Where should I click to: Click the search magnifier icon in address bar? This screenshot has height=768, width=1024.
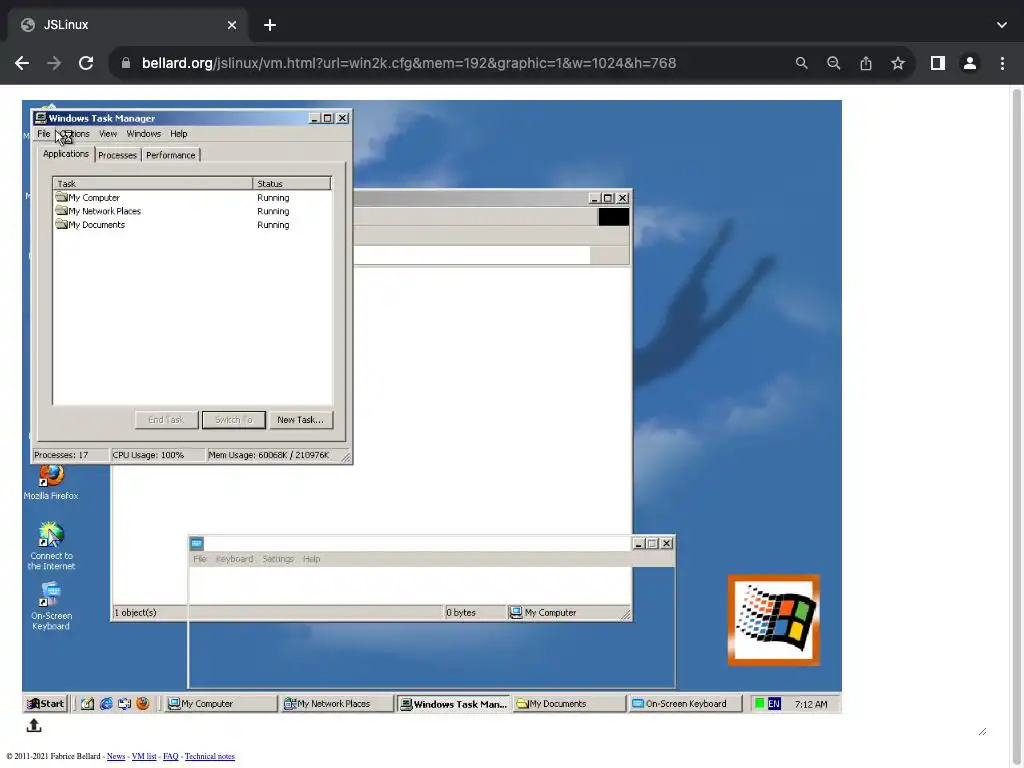(802, 63)
